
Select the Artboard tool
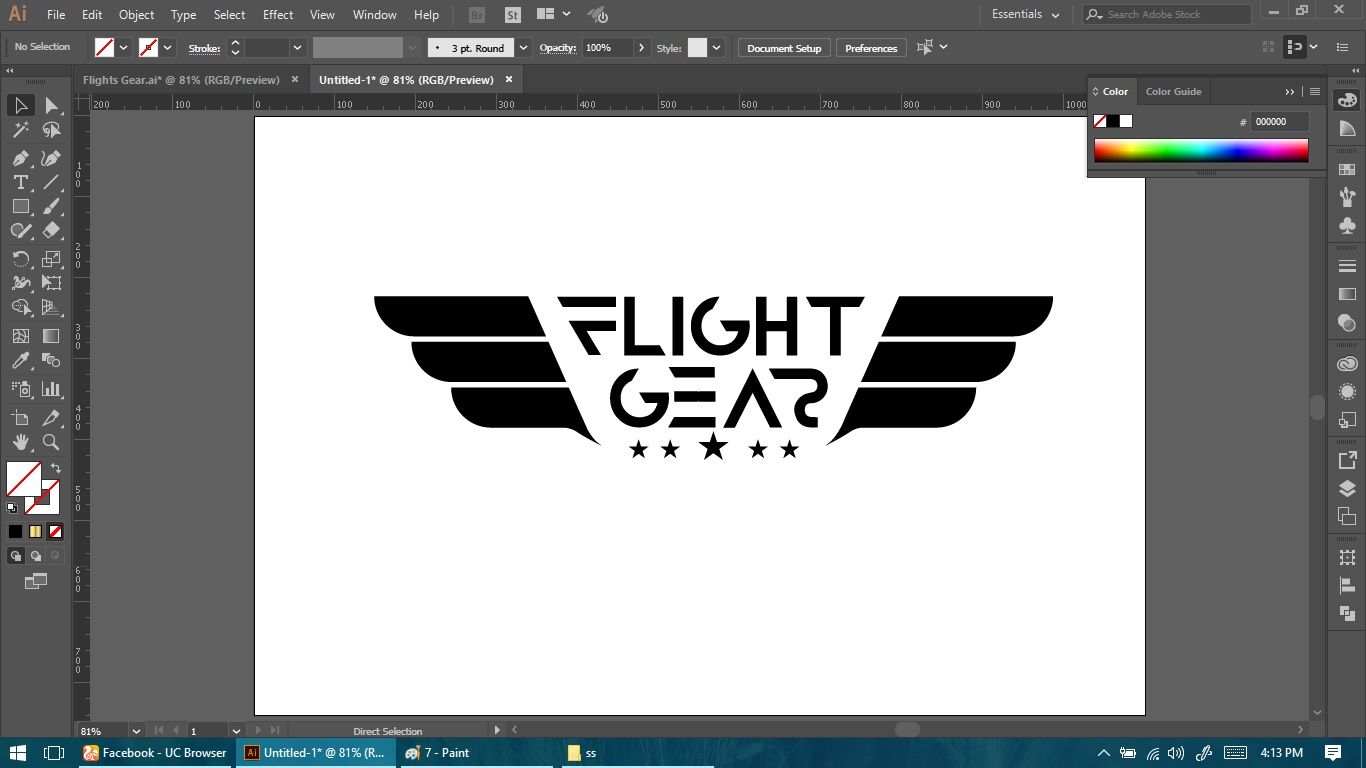pos(20,418)
